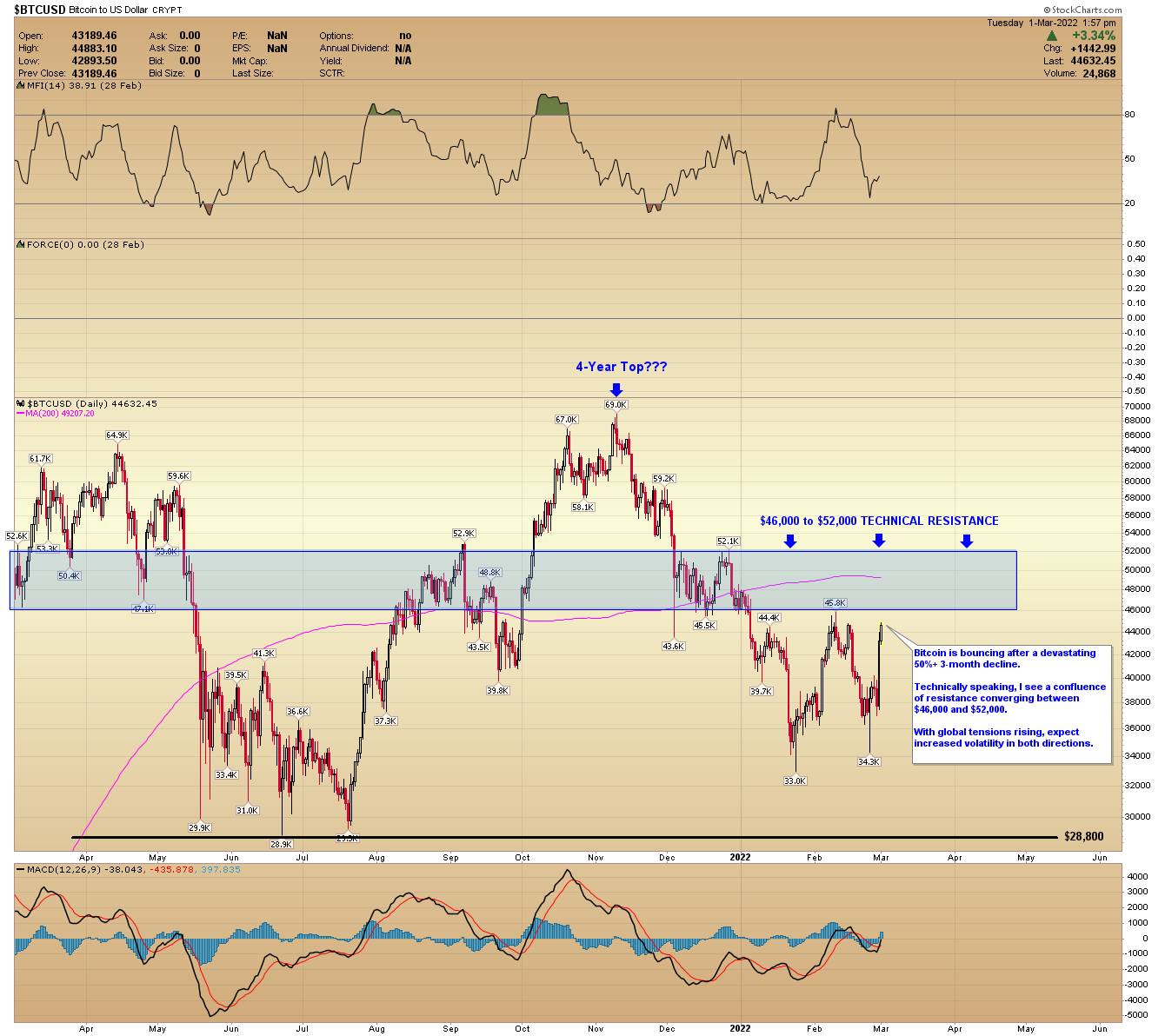
Task: Click the Volume value 24,868
Action: pyautogui.click(x=1099, y=73)
